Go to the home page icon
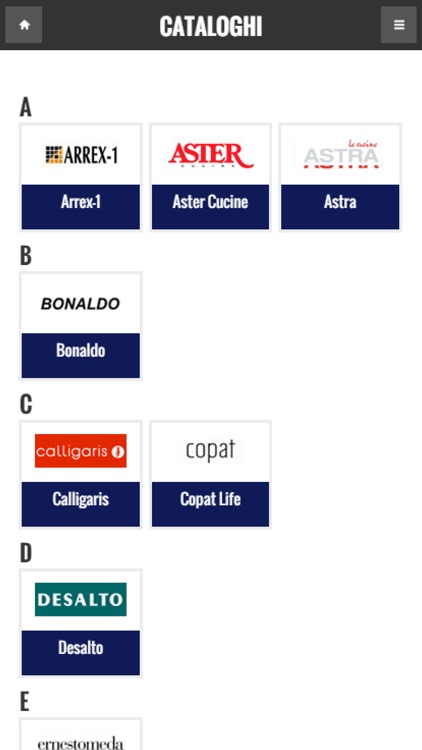 [x=24, y=25]
